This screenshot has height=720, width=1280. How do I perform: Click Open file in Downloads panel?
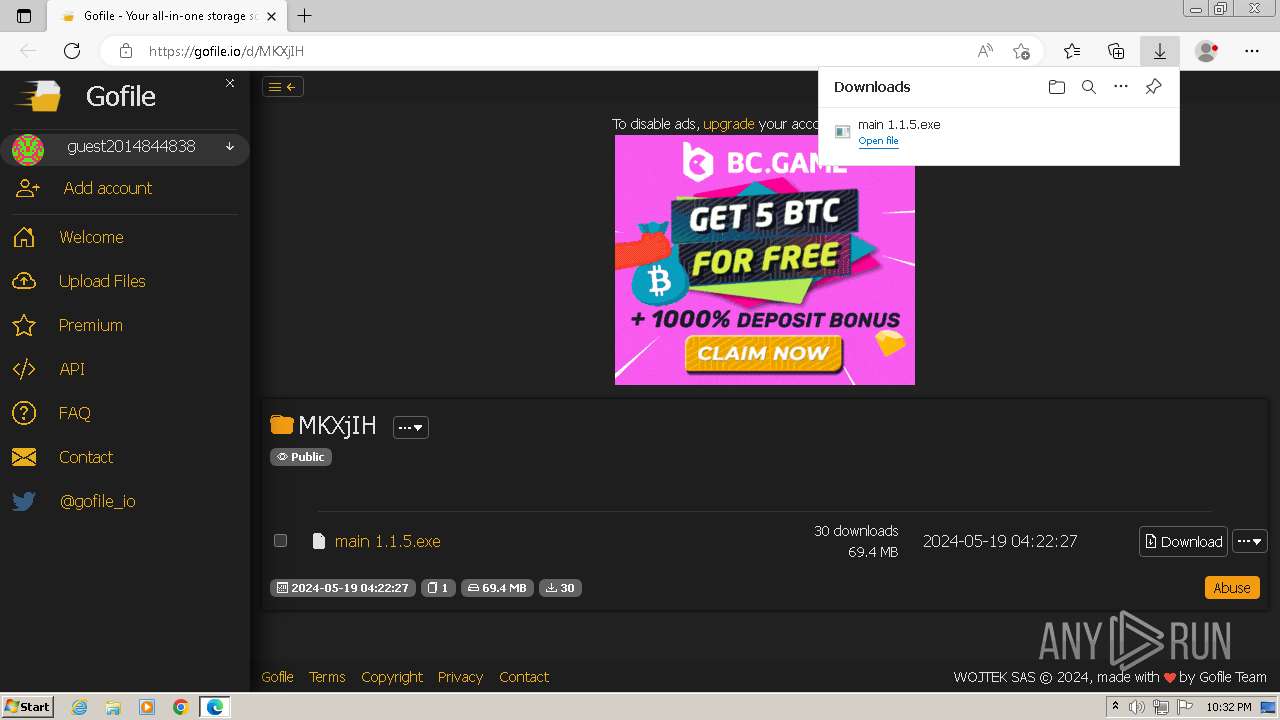(878, 141)
